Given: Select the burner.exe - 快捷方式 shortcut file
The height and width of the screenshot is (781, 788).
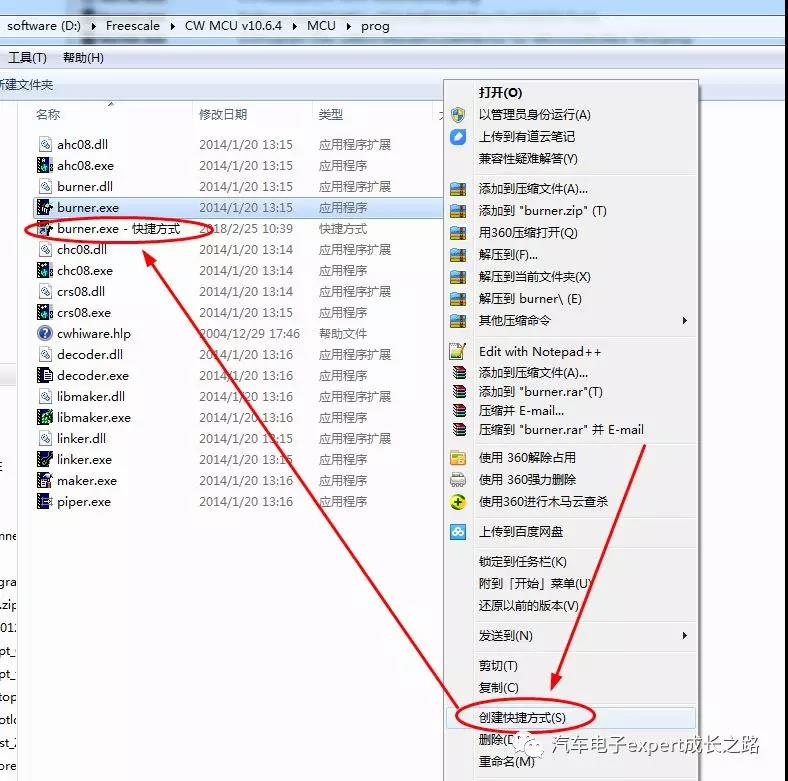Looking at the screenshot, I should point(118,229).
